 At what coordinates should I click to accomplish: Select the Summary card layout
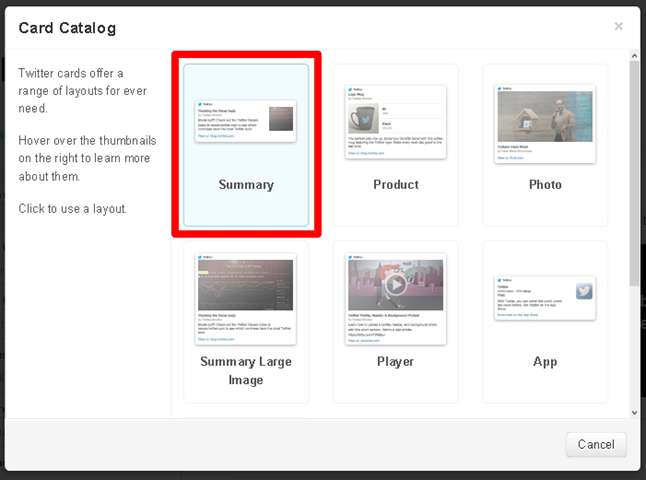[x=246, y=145]
